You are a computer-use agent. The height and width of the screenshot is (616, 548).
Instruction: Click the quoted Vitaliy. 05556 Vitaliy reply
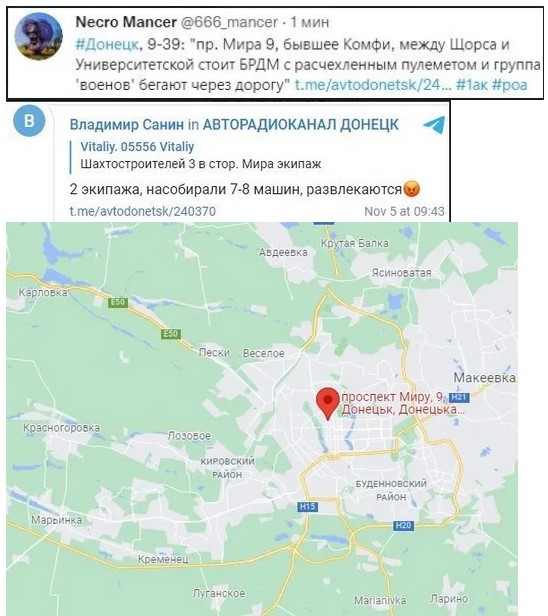[x=200, y=155]
